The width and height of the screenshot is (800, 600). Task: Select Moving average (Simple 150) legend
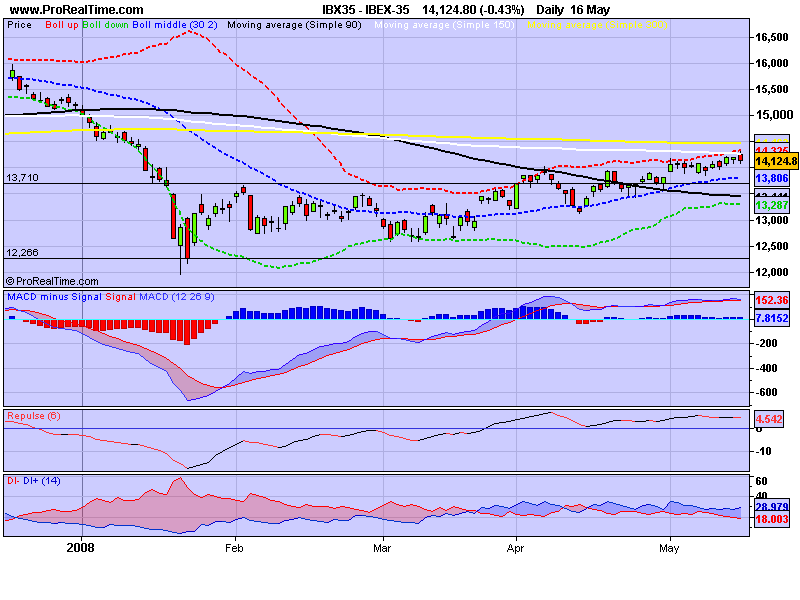tap(444, 25)
